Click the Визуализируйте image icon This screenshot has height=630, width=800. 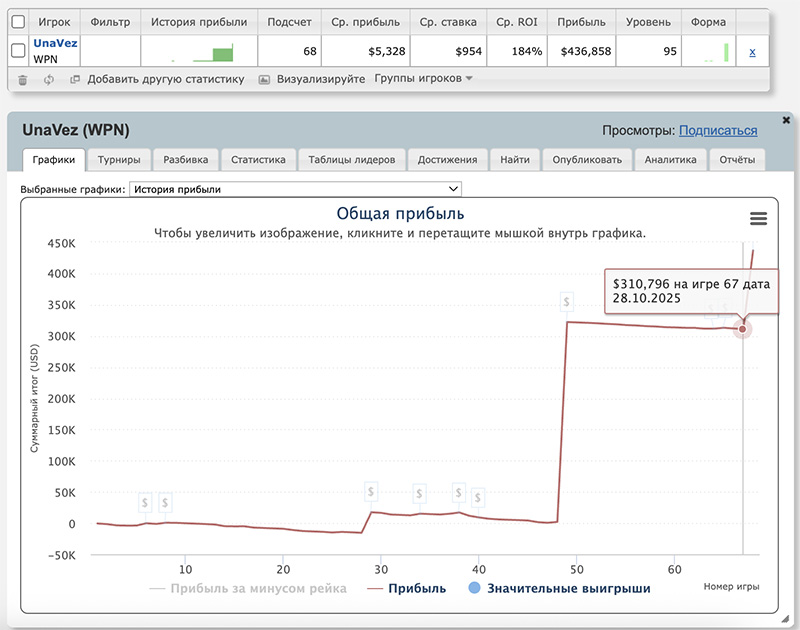click(264, 79)
